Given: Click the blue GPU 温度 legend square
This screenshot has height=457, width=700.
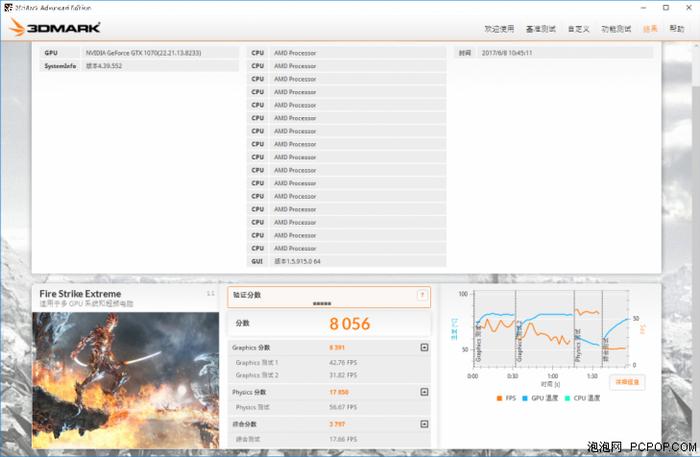Looking at the screenshot, I should [x=525, y=398].
